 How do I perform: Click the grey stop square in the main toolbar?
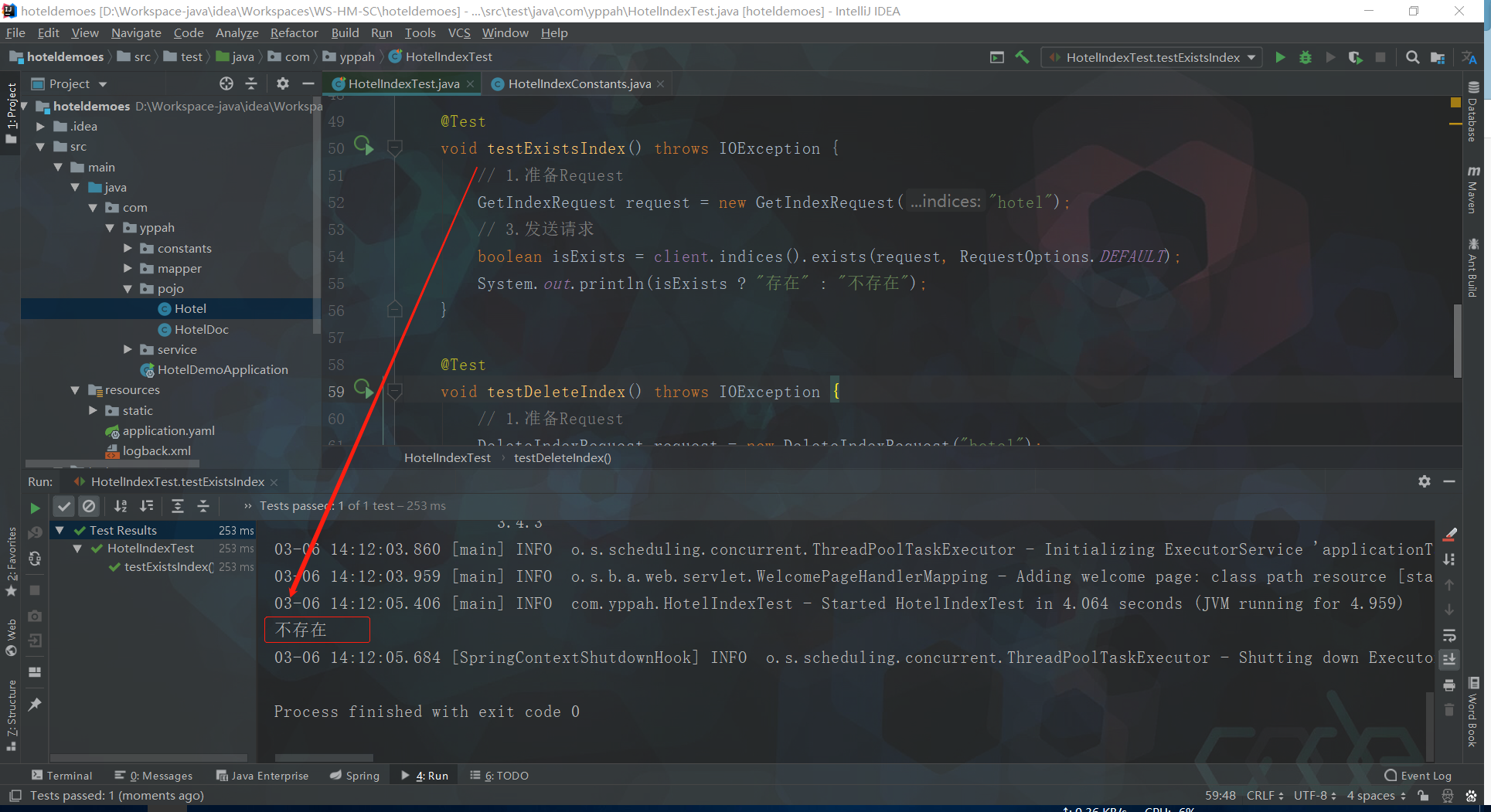coord(1380,57)
